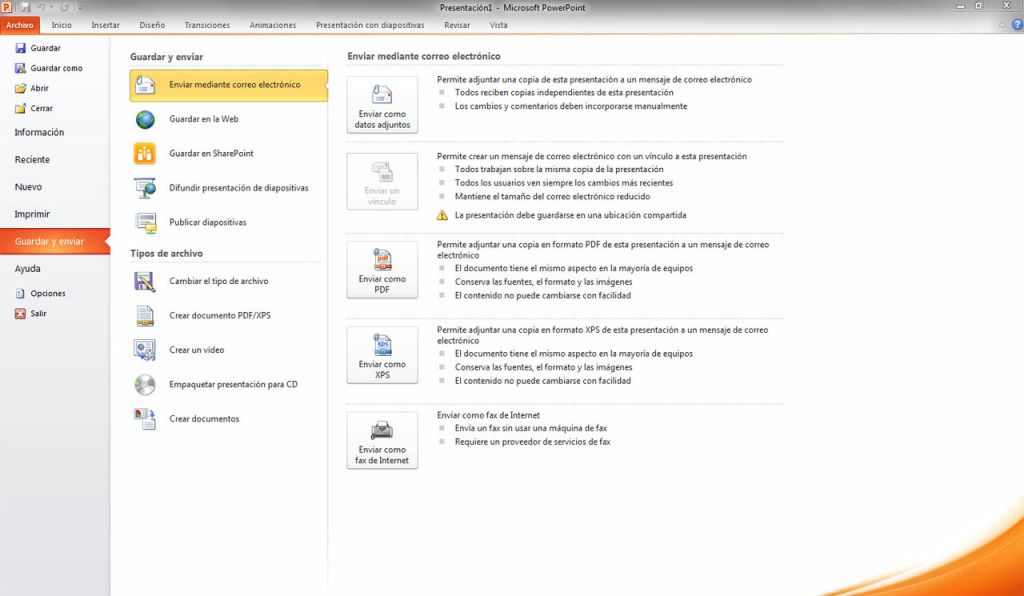Viewport: 1024px width, 596px height.
Task: Select Empaquetar presentación para CD
Action: [215, 384]
